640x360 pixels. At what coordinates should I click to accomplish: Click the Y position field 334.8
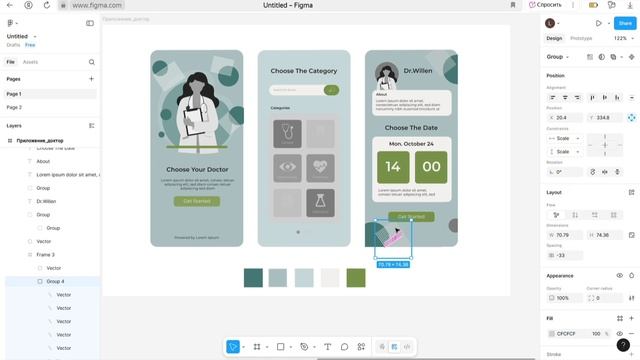tap(604, 118)
